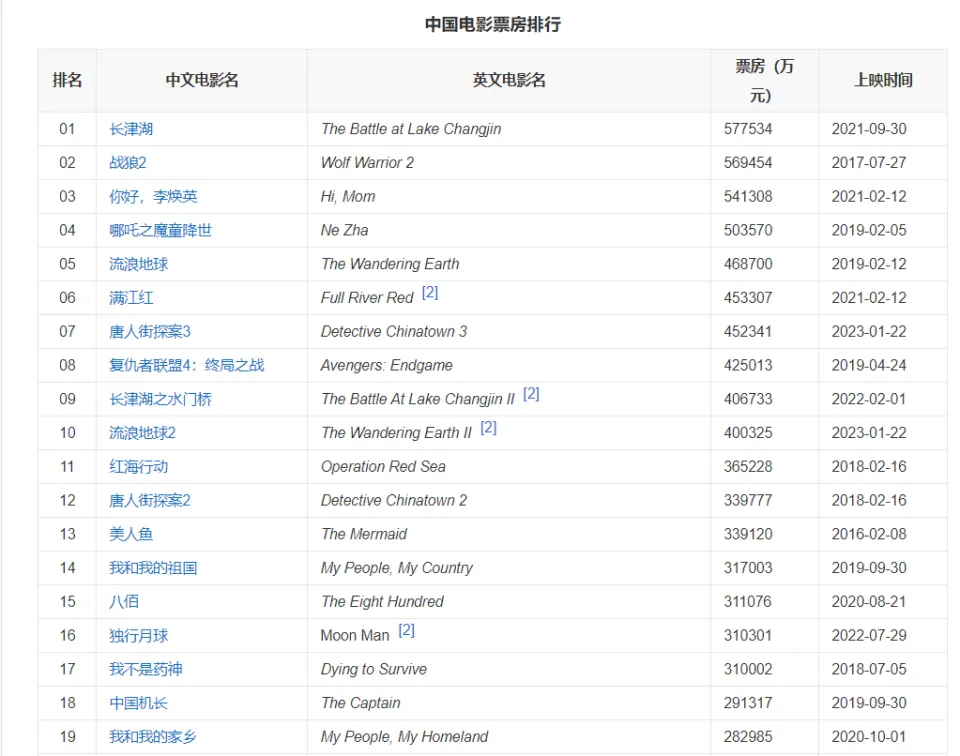Open the 长津湖之水门桥 link
The width and height of the screenshot is (960, 756).
tap(160, 399)
